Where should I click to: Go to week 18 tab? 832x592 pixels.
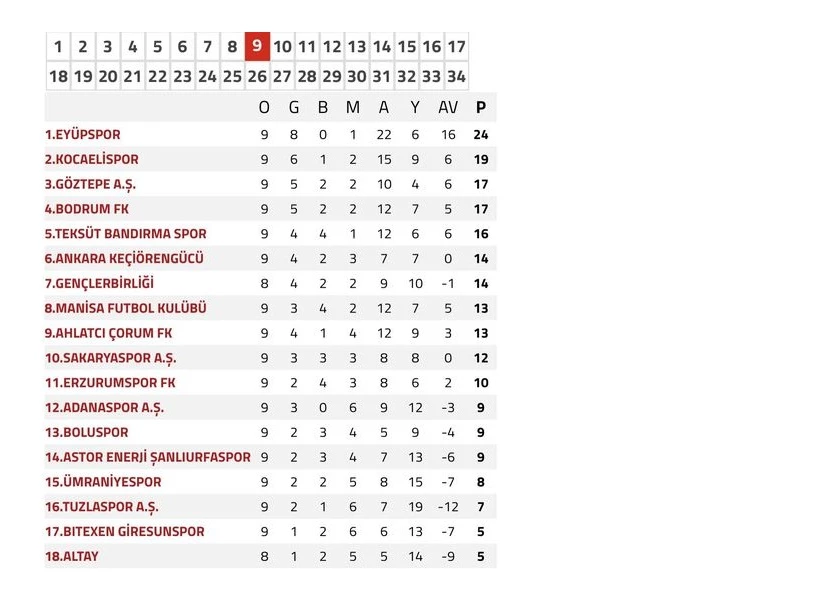(58, 76)
